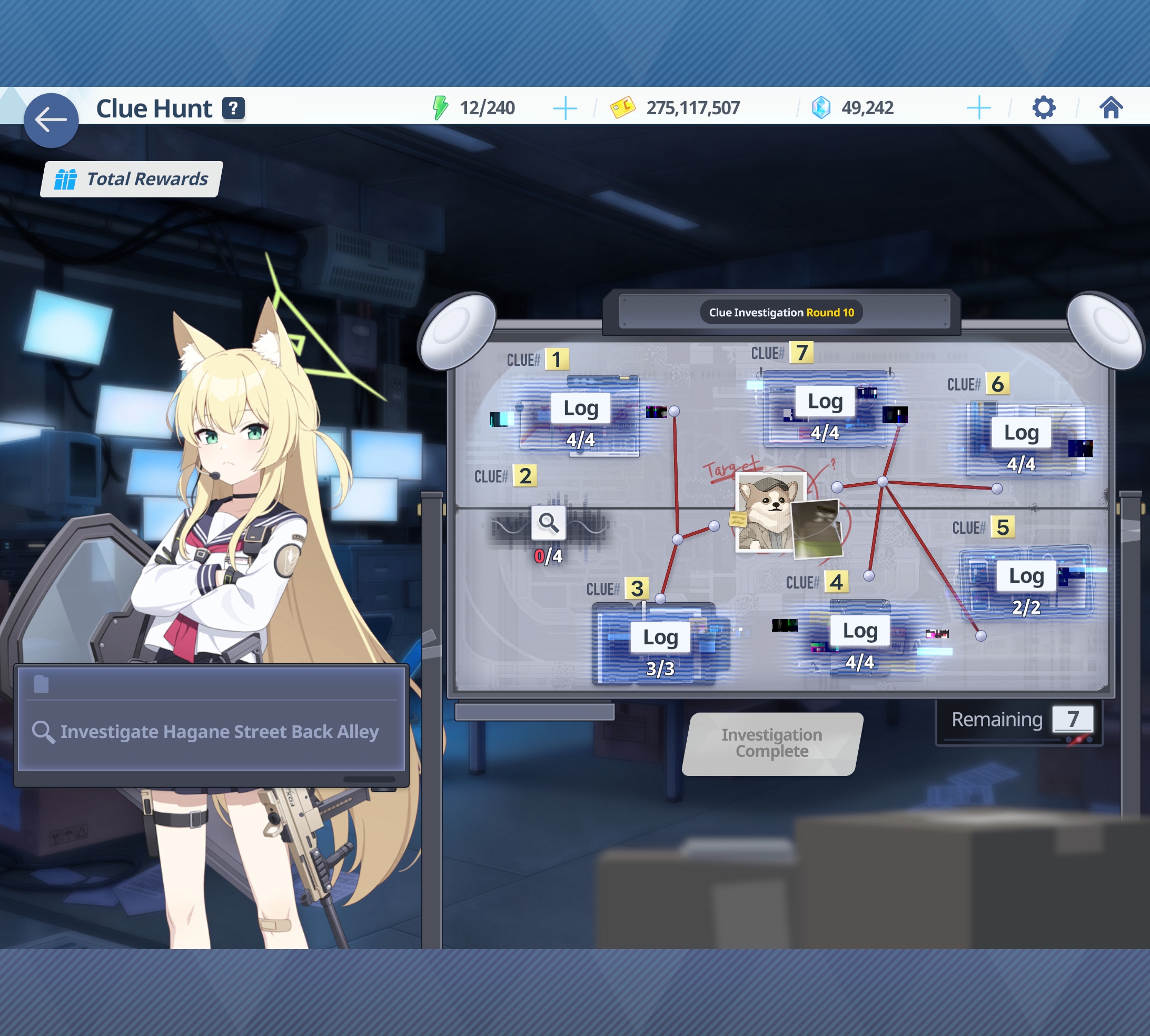Image resolution: width=1150 pixels, height=1036 pixels.
Task: Click Investigate Hagane Street Back Alley
Action: point(211,731)
